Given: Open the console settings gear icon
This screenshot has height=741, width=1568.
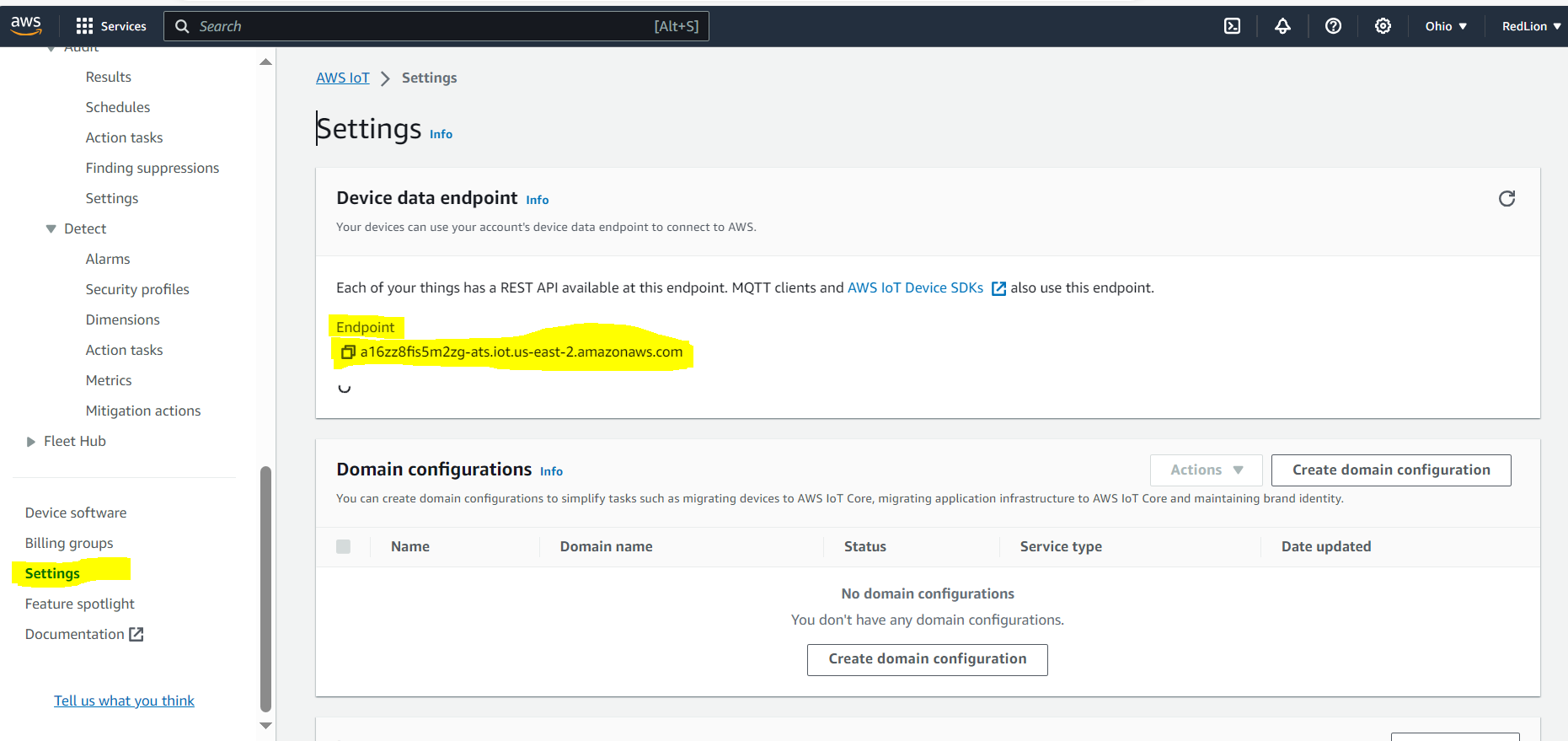Looking at the screenshot, I should (x=1383, y=26).
